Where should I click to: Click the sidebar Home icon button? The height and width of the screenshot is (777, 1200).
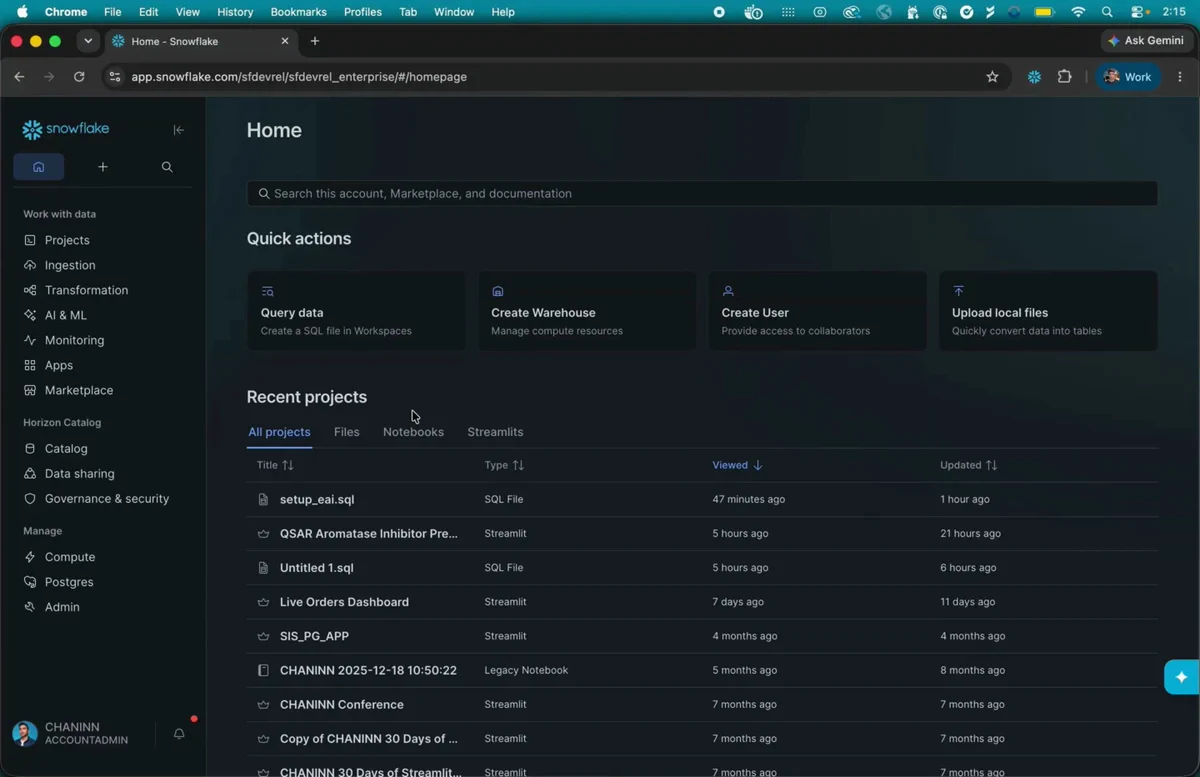(39, 167)
